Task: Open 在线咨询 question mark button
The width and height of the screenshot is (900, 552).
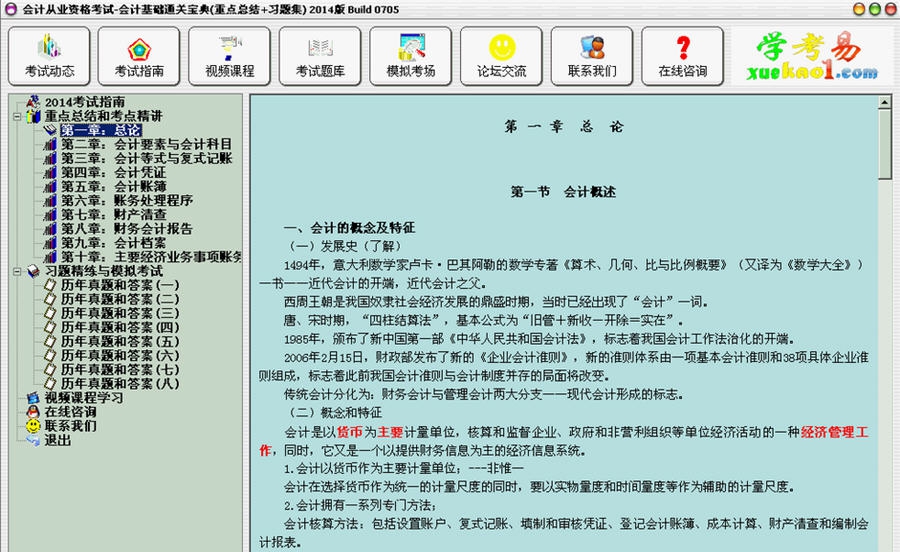Action: coord(682,56)
